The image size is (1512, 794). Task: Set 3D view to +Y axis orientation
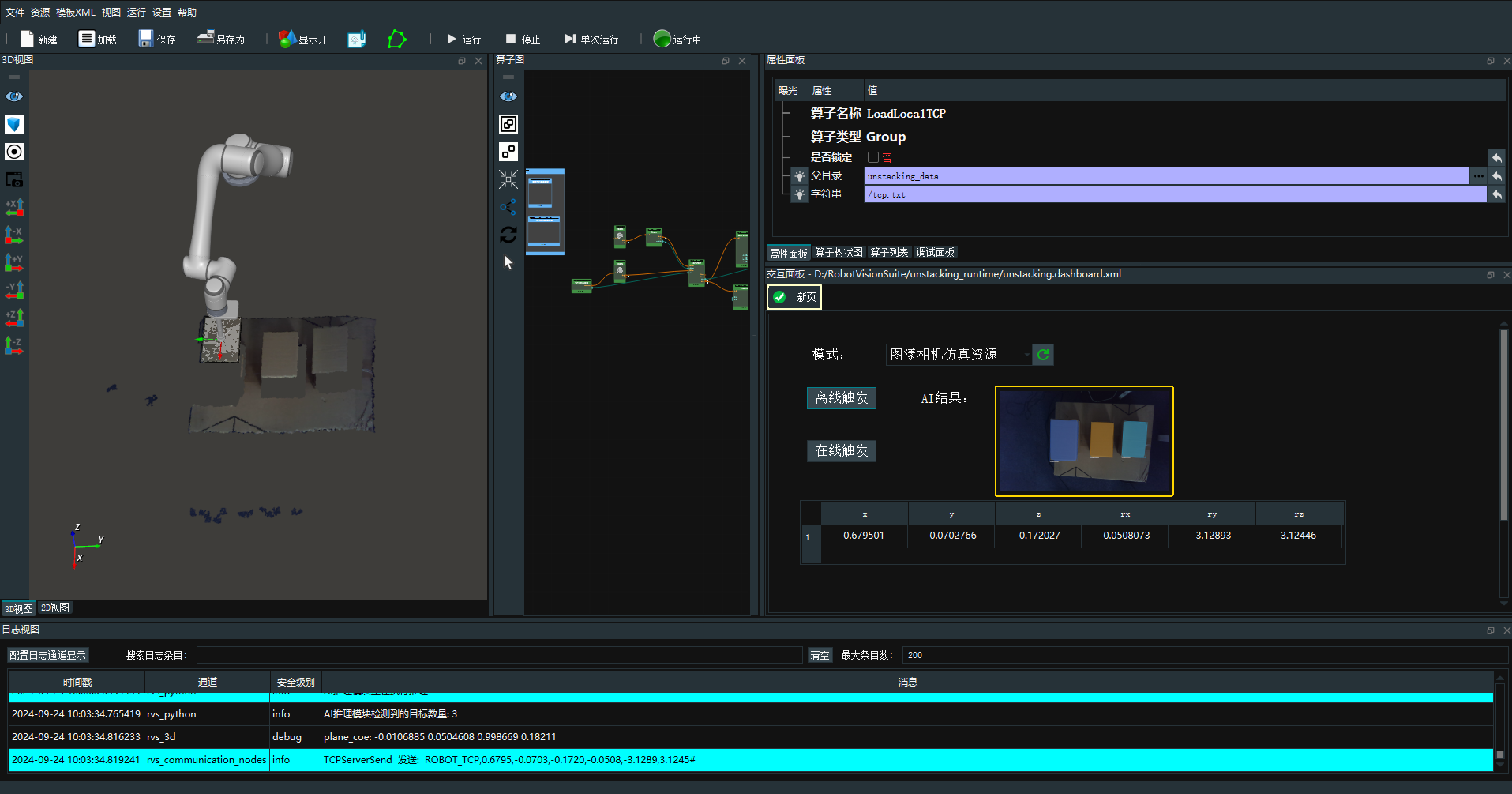(14, 262)
